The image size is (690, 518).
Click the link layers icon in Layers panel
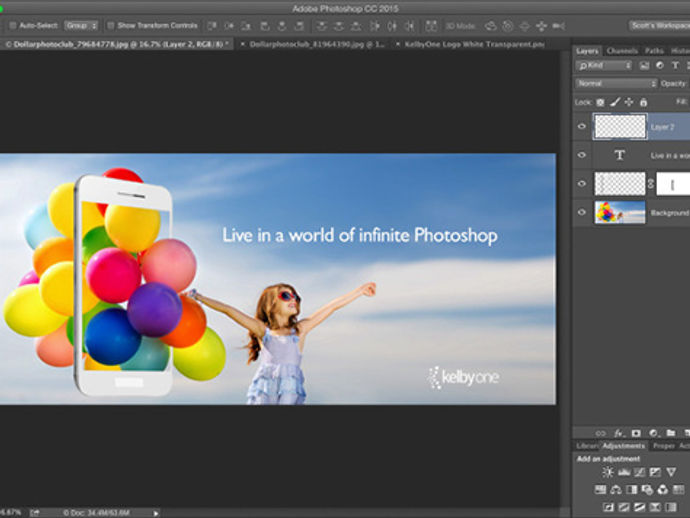coord(600,434)
